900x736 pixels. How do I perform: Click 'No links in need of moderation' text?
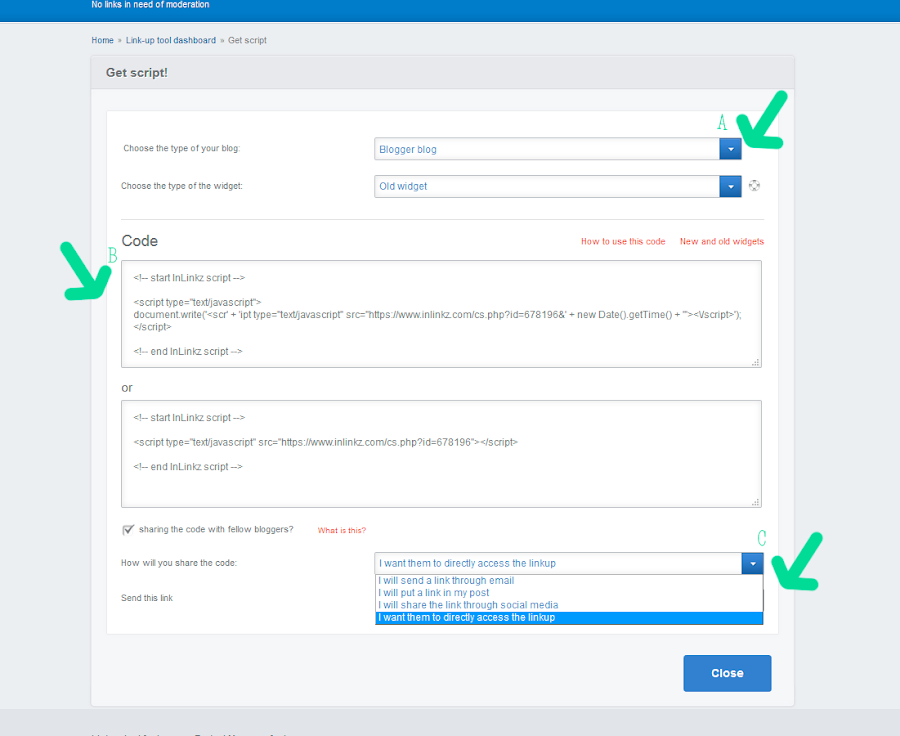click(x=150, y=5)
